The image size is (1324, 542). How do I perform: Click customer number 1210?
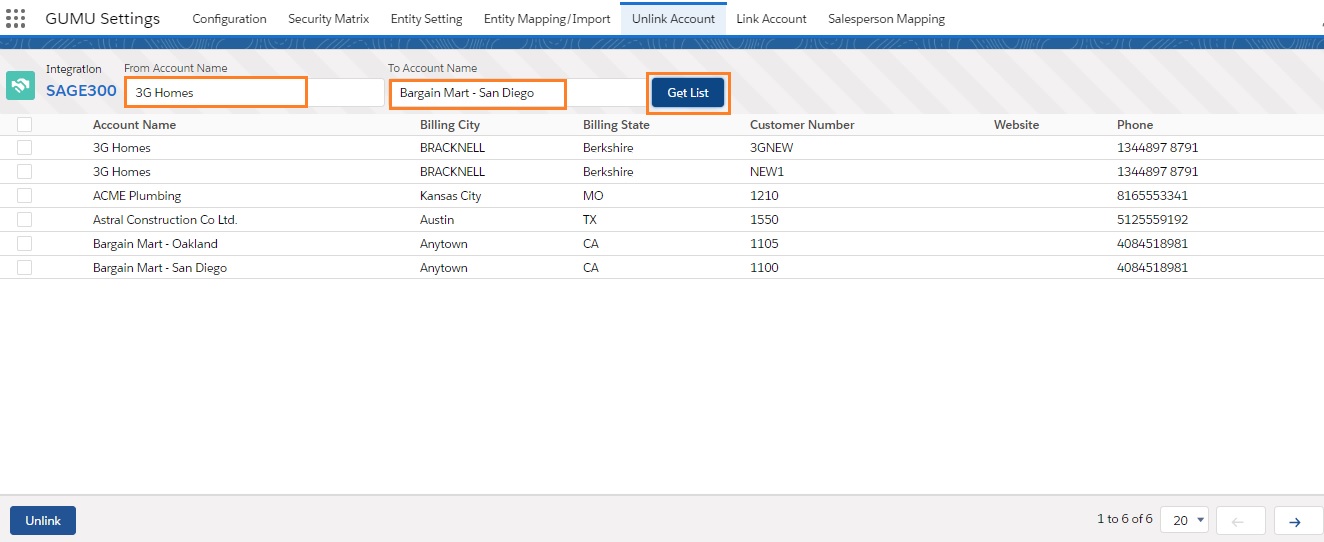click(764, 196)
